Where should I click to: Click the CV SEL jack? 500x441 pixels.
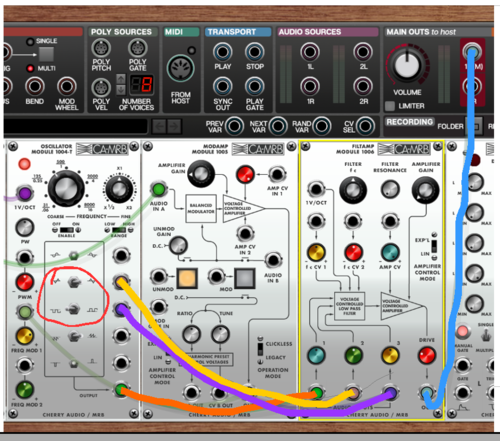[x=365, y=126]
